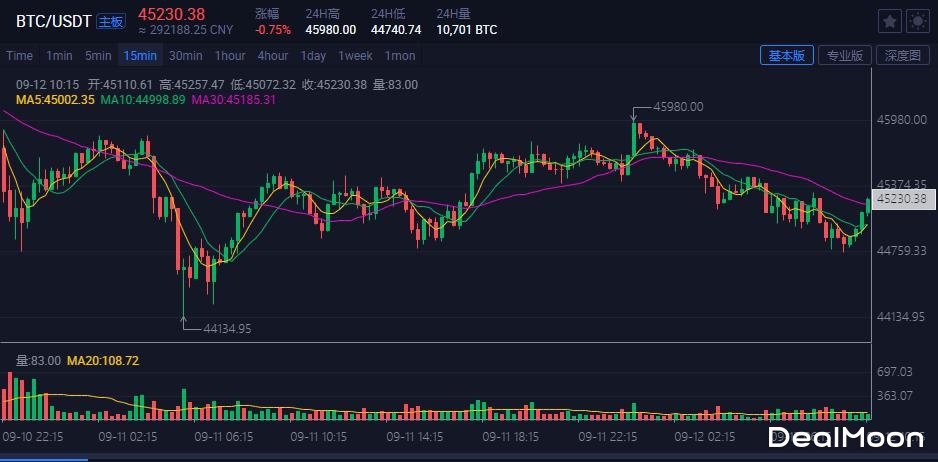This screenshot has width=938, height=462.
Task: Switch to 专业版 professional chart mode
Action: point(844,56)
